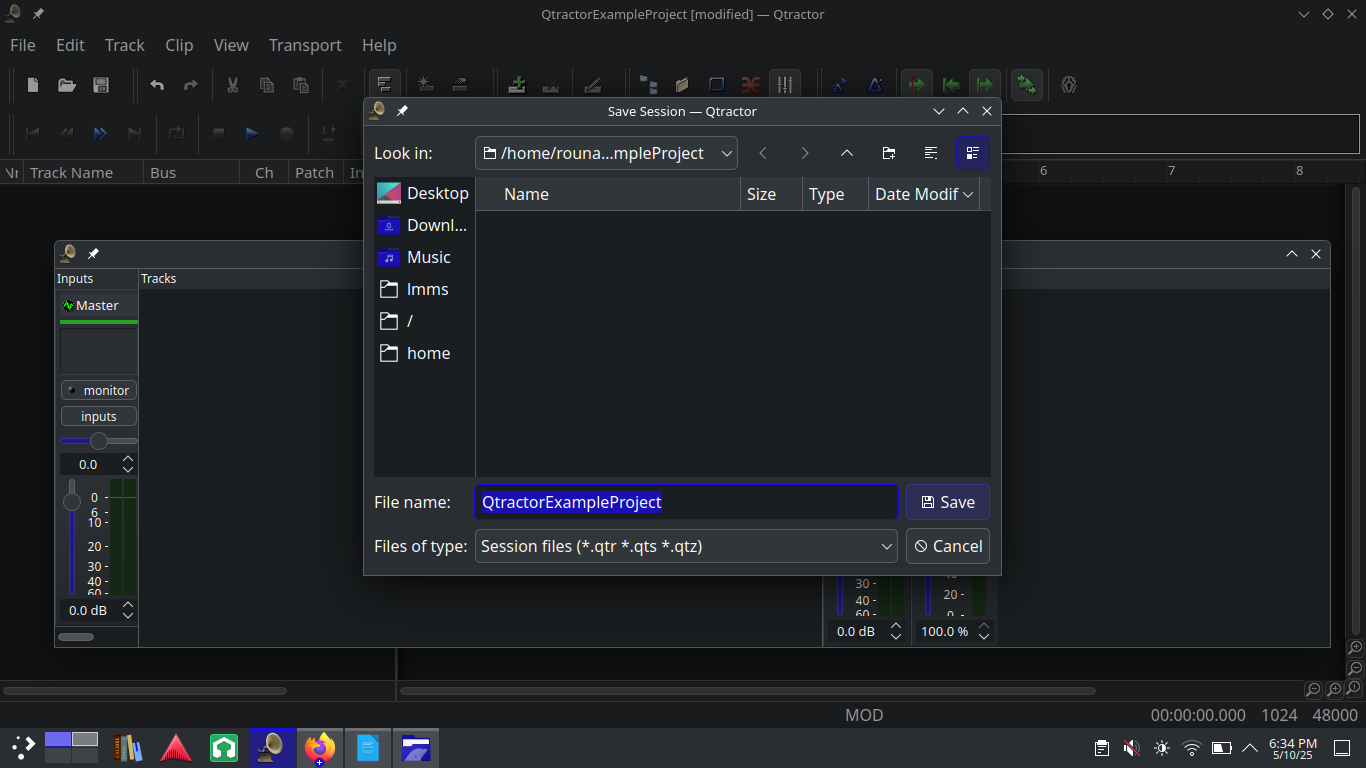Screen dimensions: 1366x768
Task: Click the New session toolbar icon
Action: [x=33, y=85]
